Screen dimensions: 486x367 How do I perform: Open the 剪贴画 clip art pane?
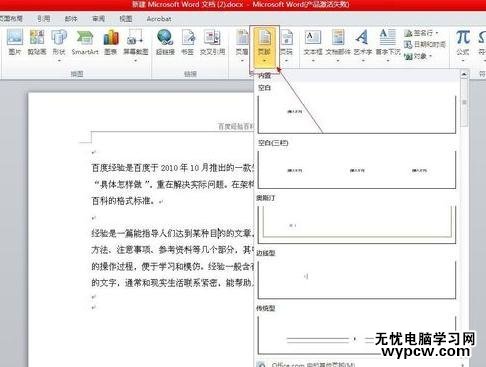click(x=37, y=43)
